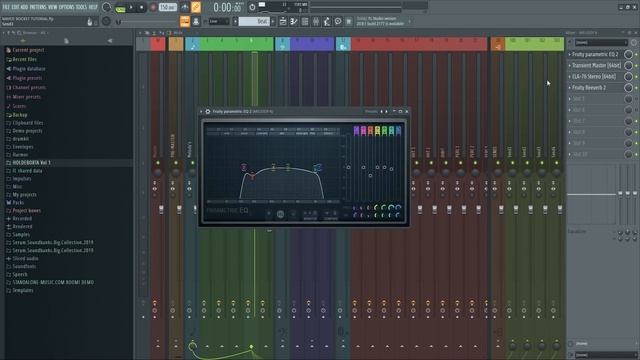Open the TOOLS menu

click(81, 7)
